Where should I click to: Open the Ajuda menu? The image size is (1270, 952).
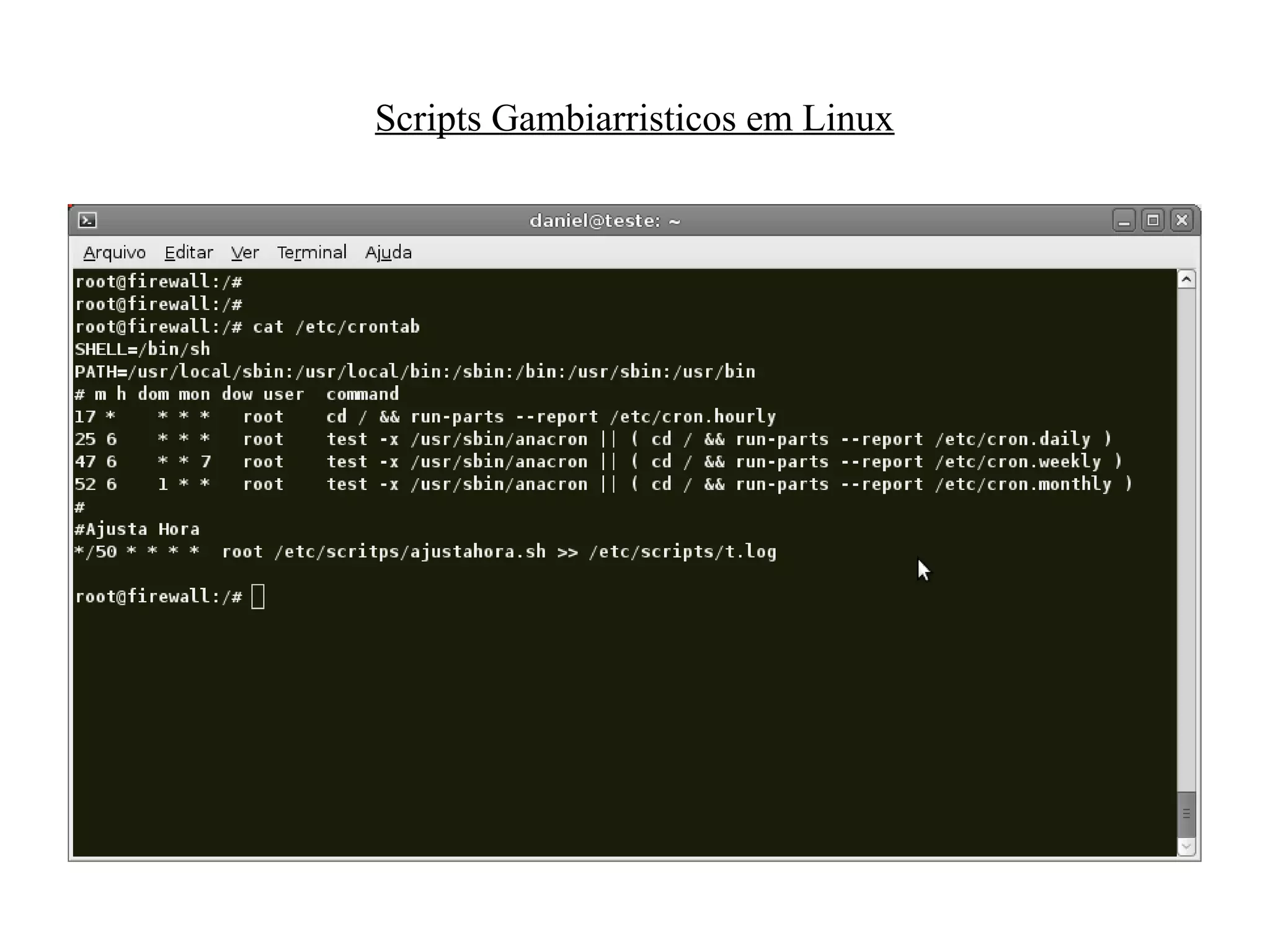pos(388,252)
